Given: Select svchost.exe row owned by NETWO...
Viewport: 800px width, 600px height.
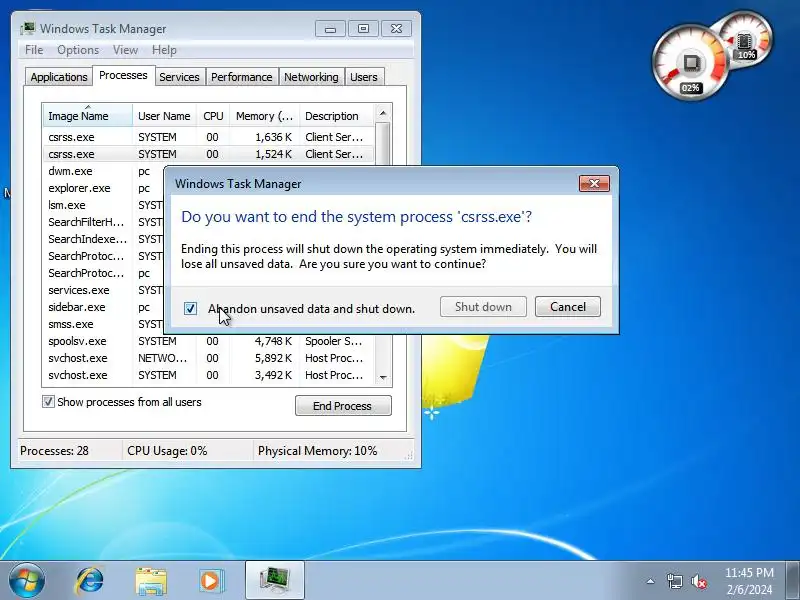Looking at the screenshot, I should [x=208, y=358].
